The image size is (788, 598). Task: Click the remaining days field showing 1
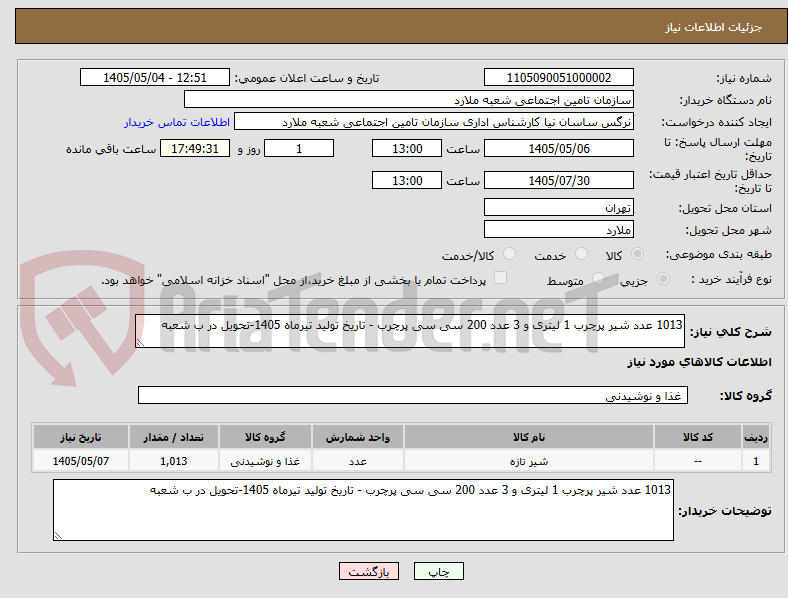point(299,149)
